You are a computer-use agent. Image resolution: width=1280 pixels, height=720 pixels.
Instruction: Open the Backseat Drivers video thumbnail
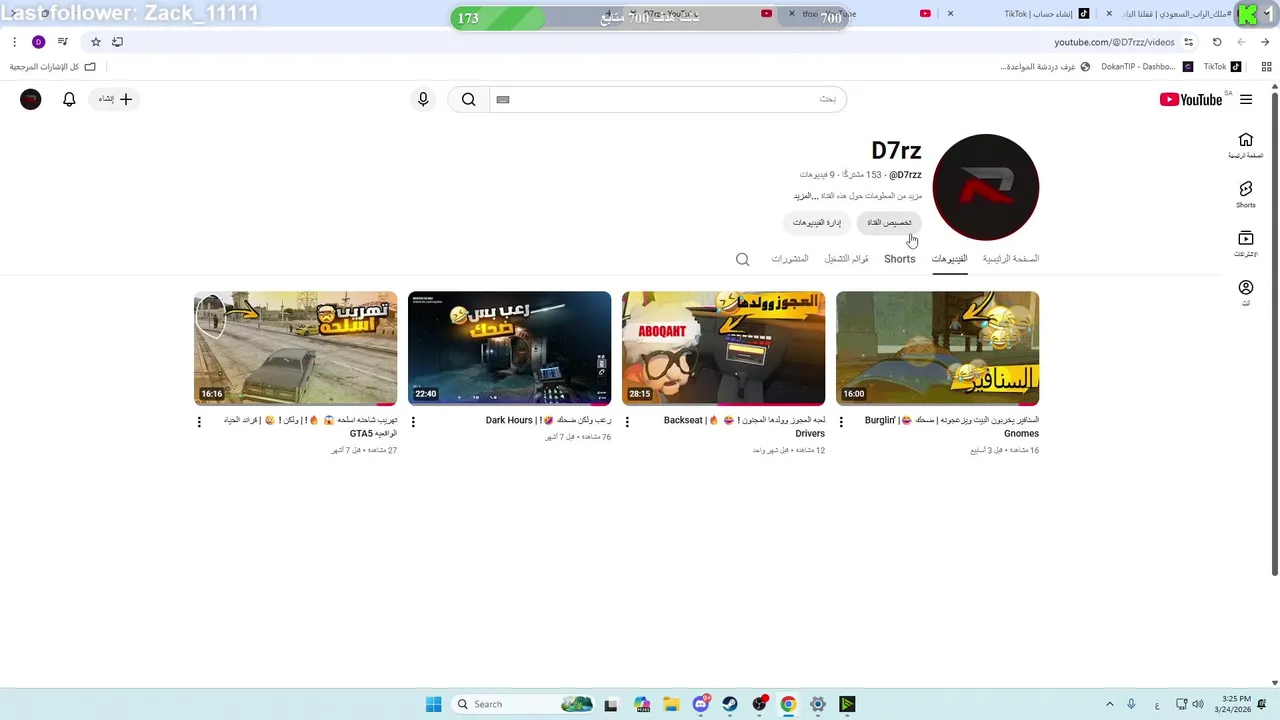pos(724,348)
